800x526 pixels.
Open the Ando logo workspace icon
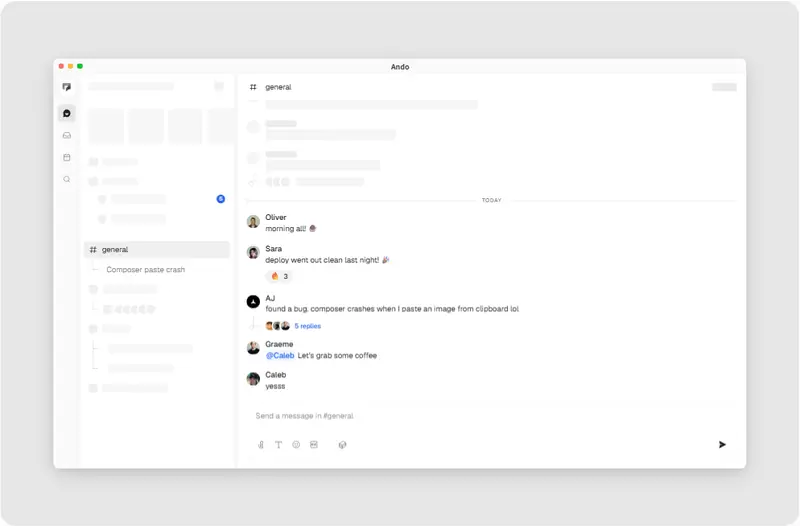67,87
